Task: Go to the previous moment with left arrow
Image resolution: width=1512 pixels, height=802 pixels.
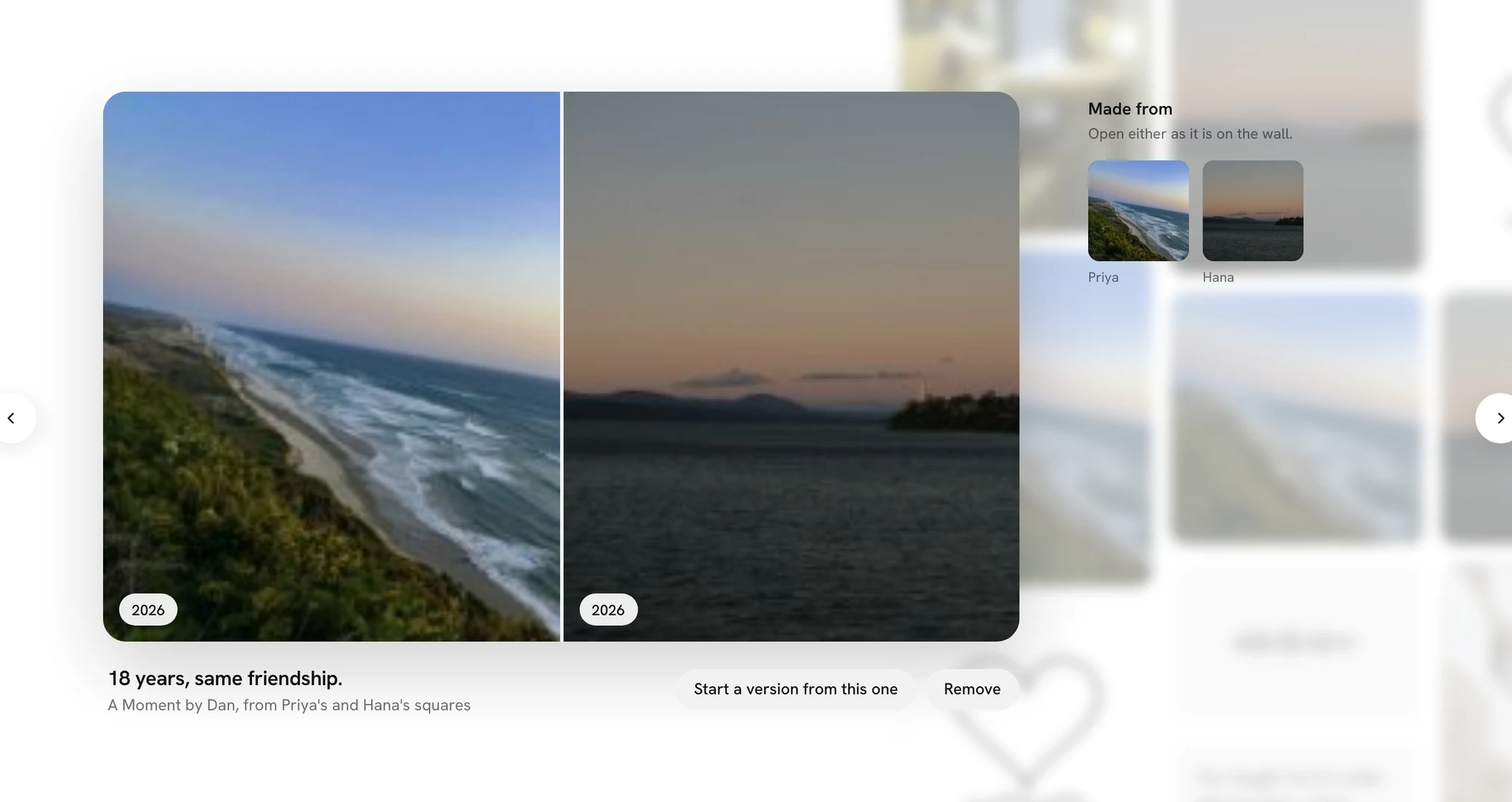Action: 13,418
